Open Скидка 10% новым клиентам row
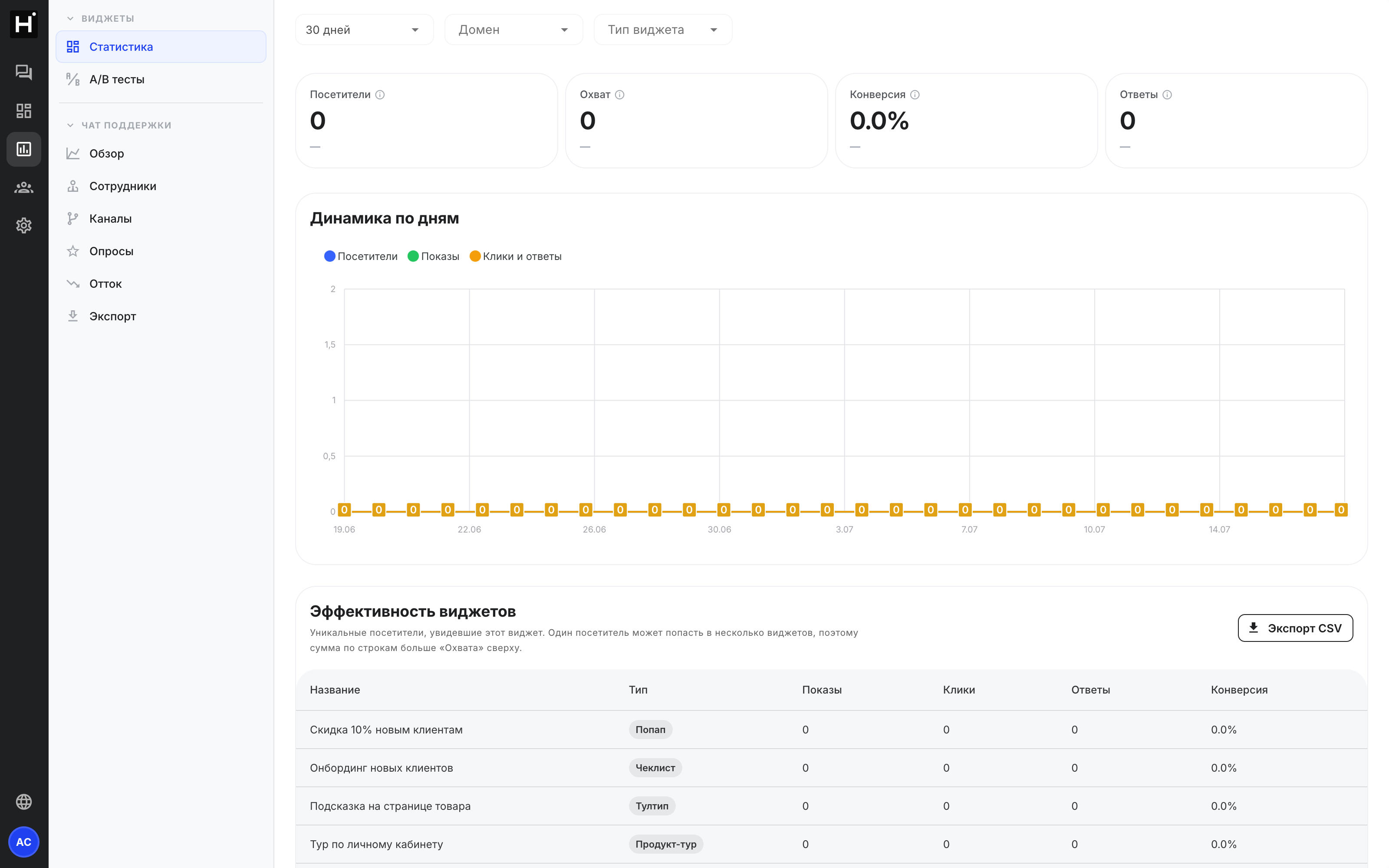This screenshot has width=1389, height=868. pyautogui.click(x=831, y=730)
